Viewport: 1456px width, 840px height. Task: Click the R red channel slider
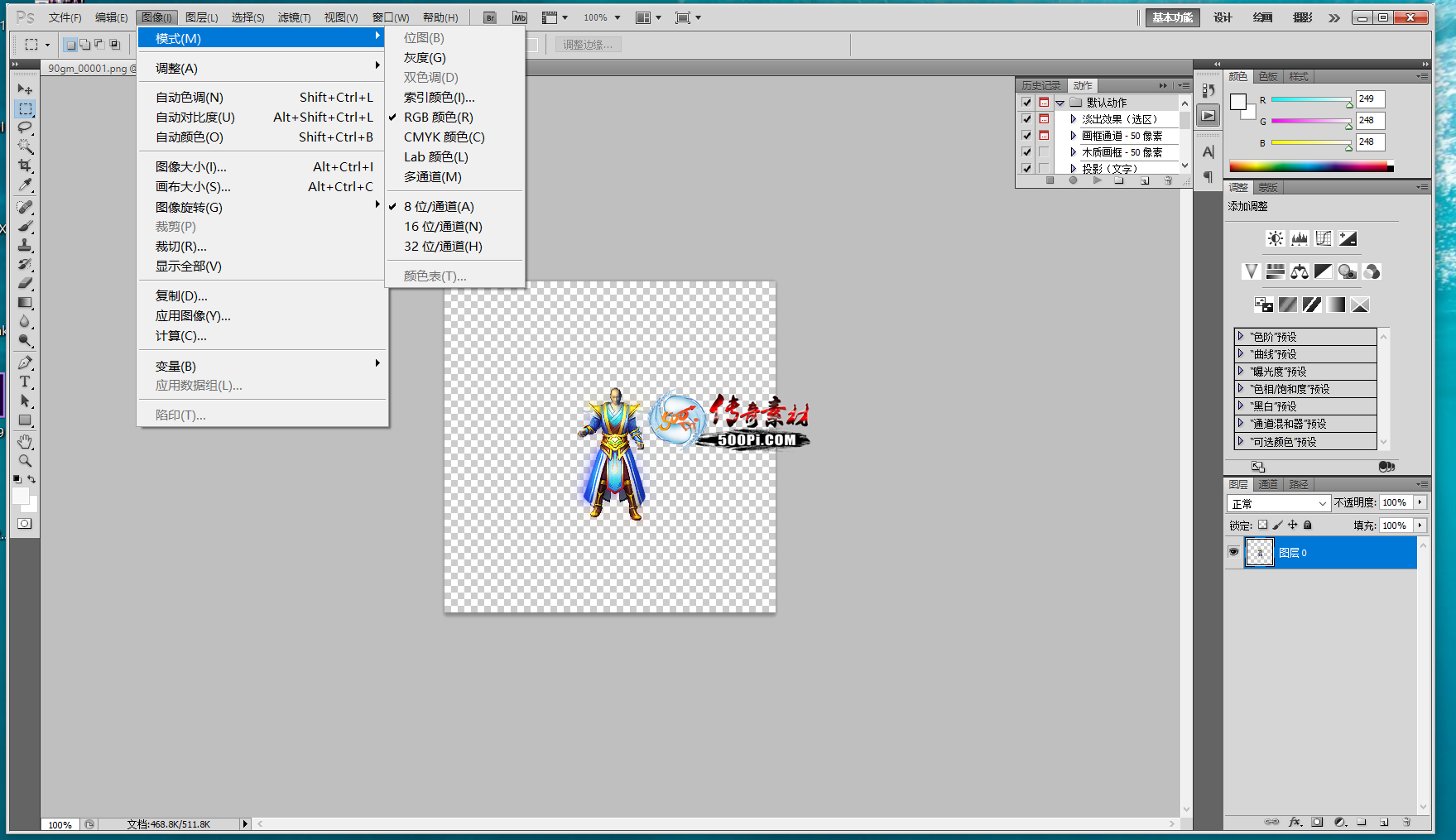click(x=1311, y=99)
